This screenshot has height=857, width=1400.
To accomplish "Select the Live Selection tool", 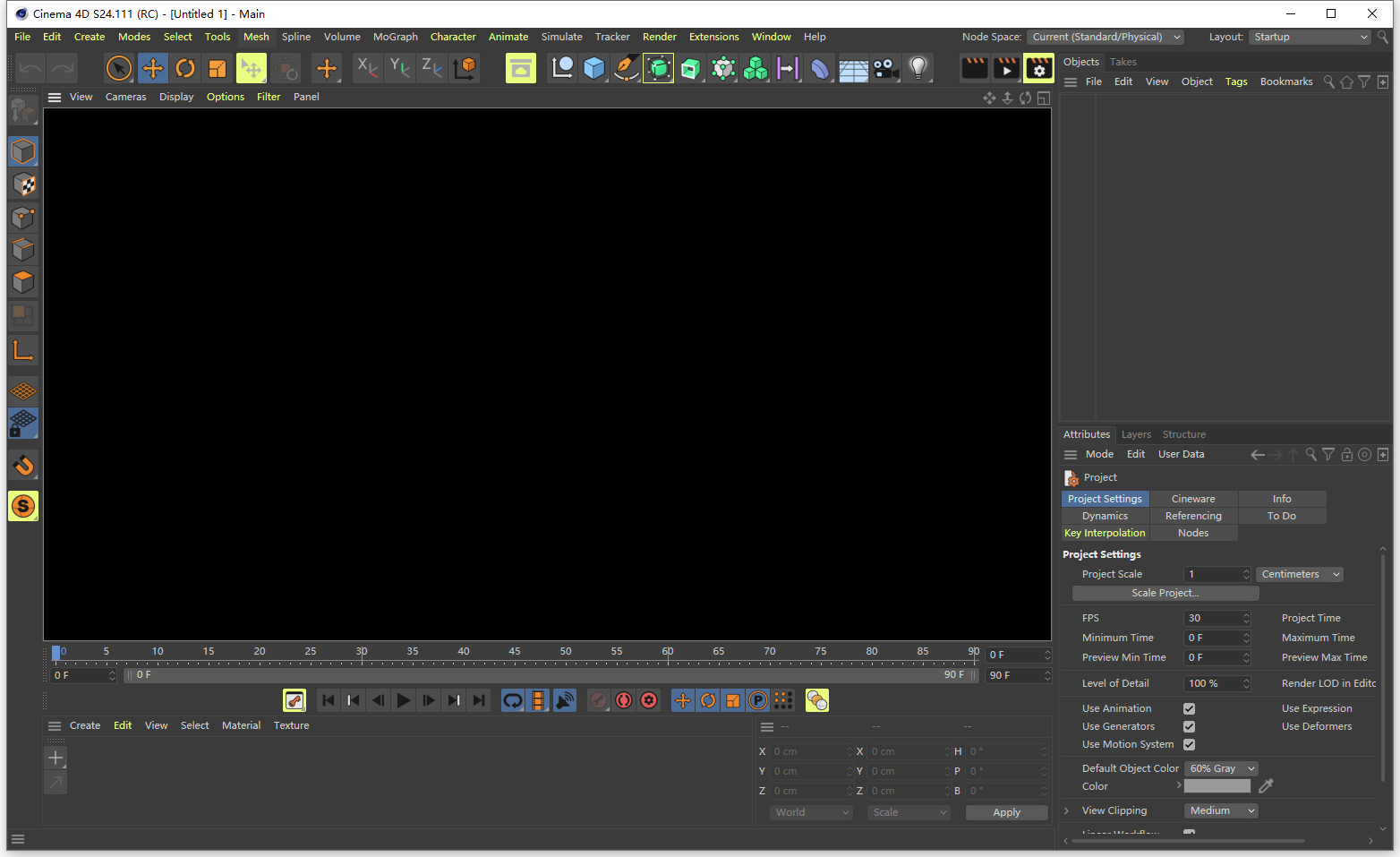I will (119, 68).
